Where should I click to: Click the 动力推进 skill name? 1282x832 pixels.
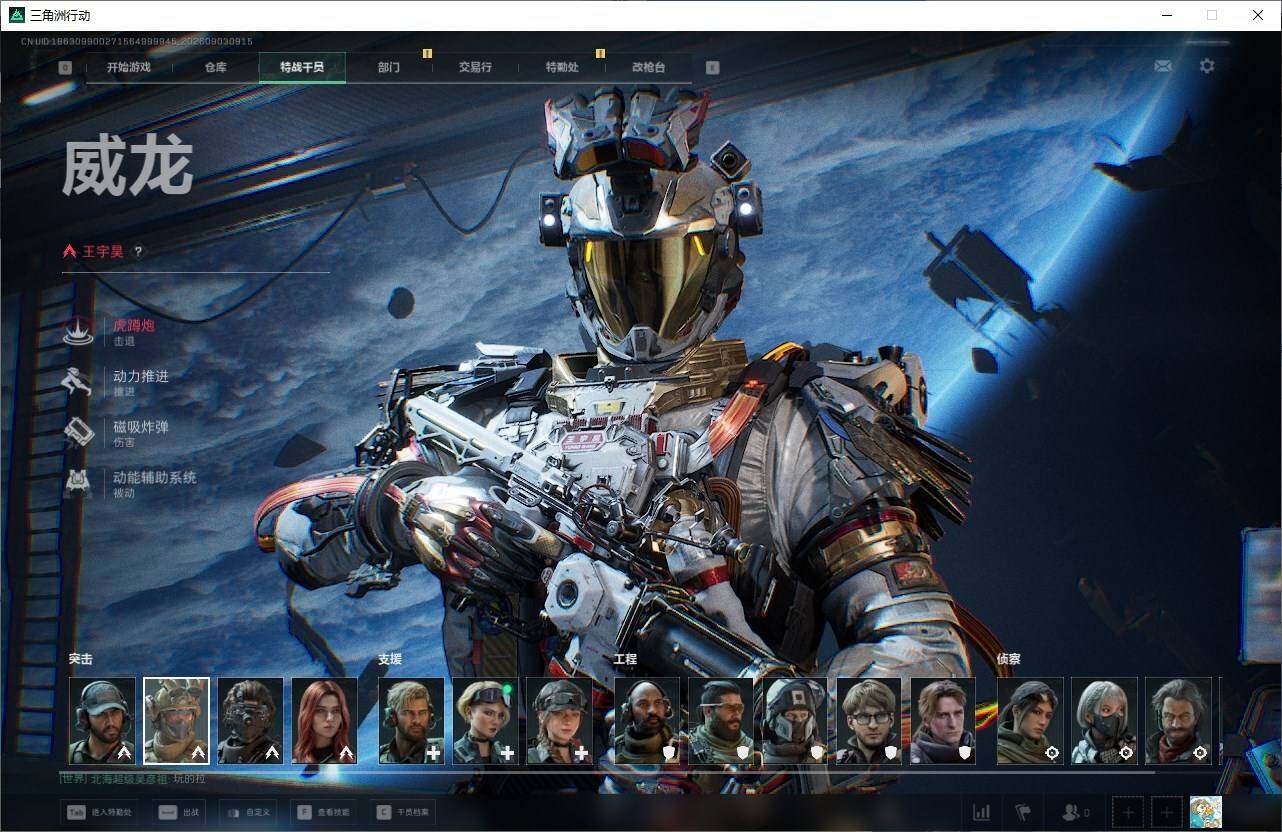[x=141, y=376]
